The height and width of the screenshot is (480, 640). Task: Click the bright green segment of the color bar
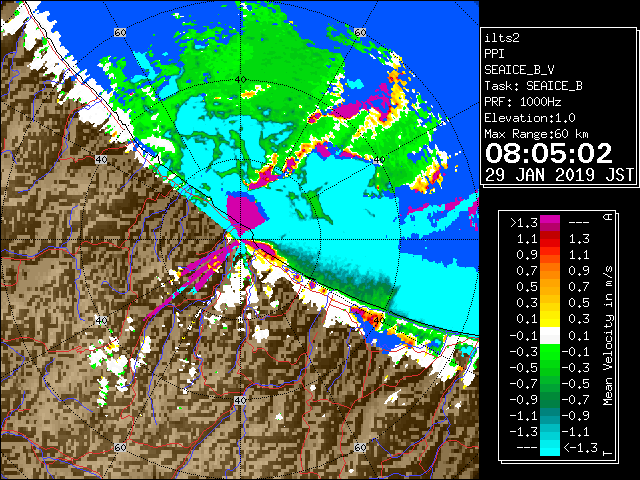tap(550, 353)
